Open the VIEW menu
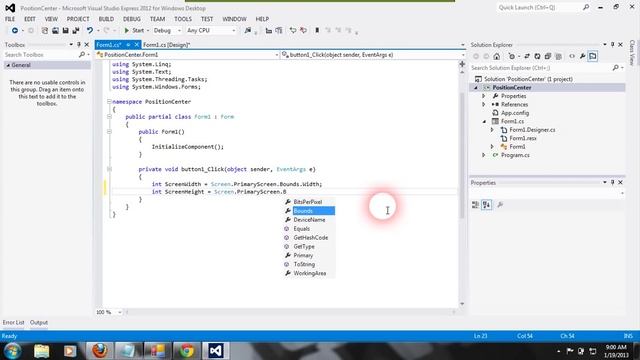The height and width of the screenshot is (360, 640). coord(51,19)
